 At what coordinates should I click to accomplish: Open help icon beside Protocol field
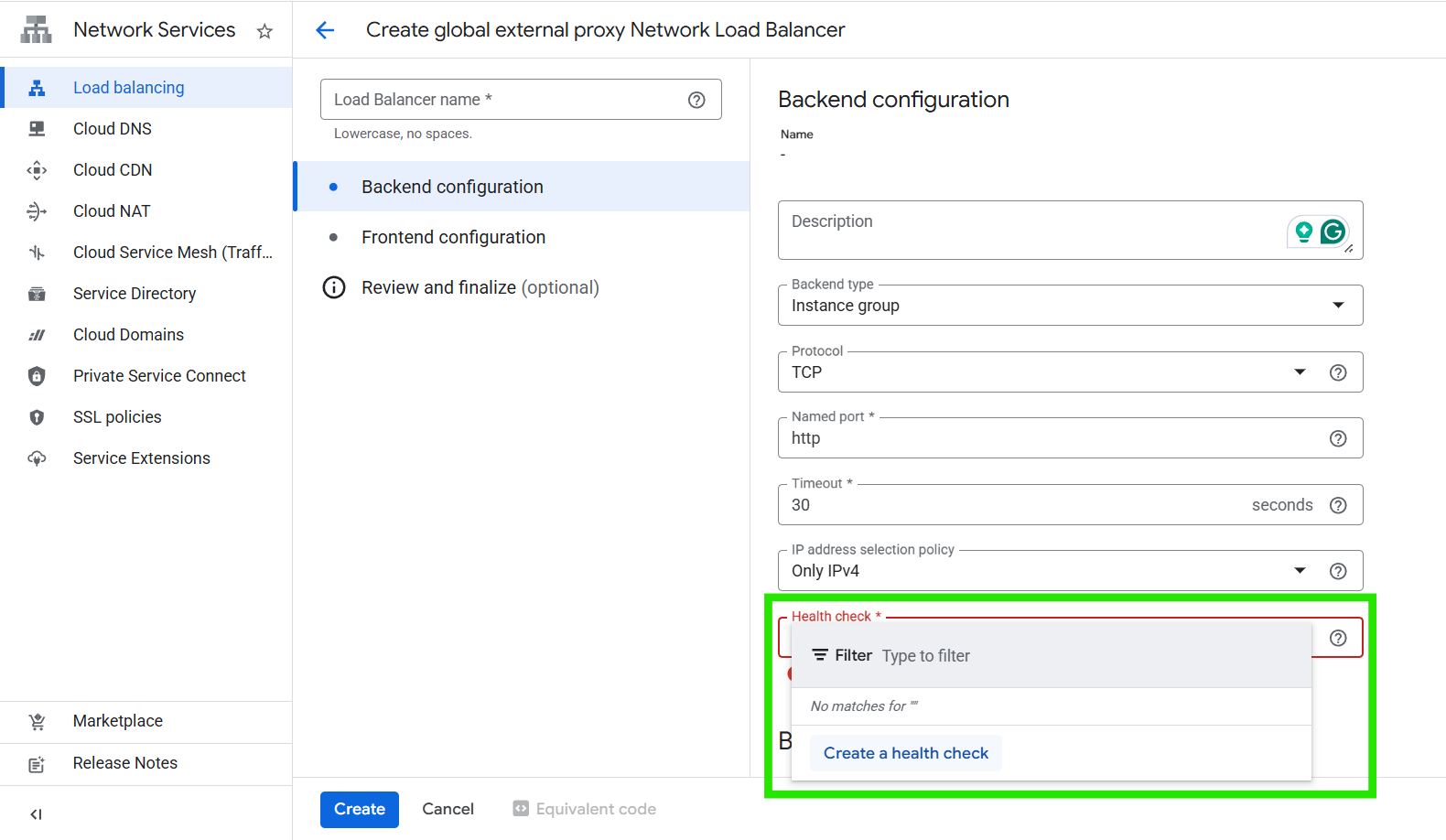[x=1337, y=372]
